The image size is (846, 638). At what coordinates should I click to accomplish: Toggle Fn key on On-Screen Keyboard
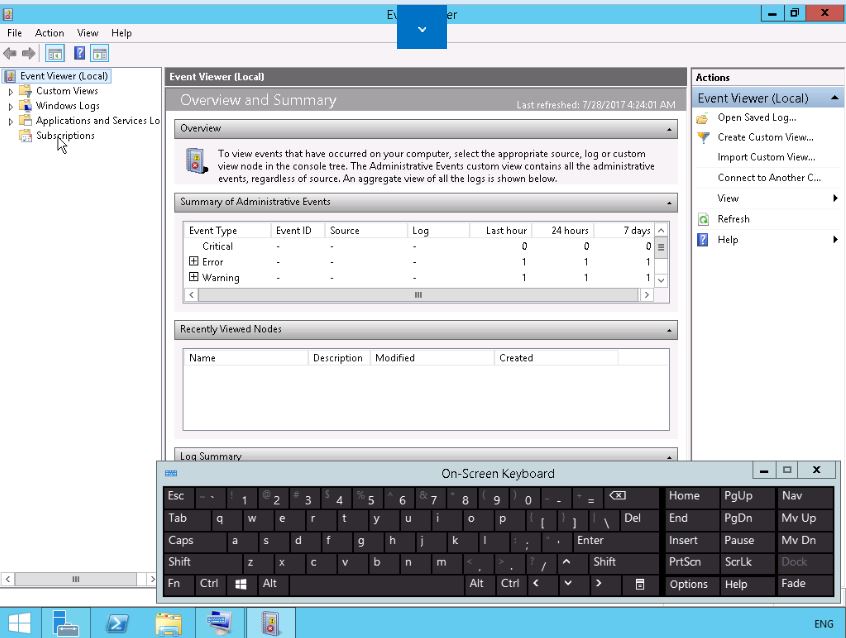[179, 584]
